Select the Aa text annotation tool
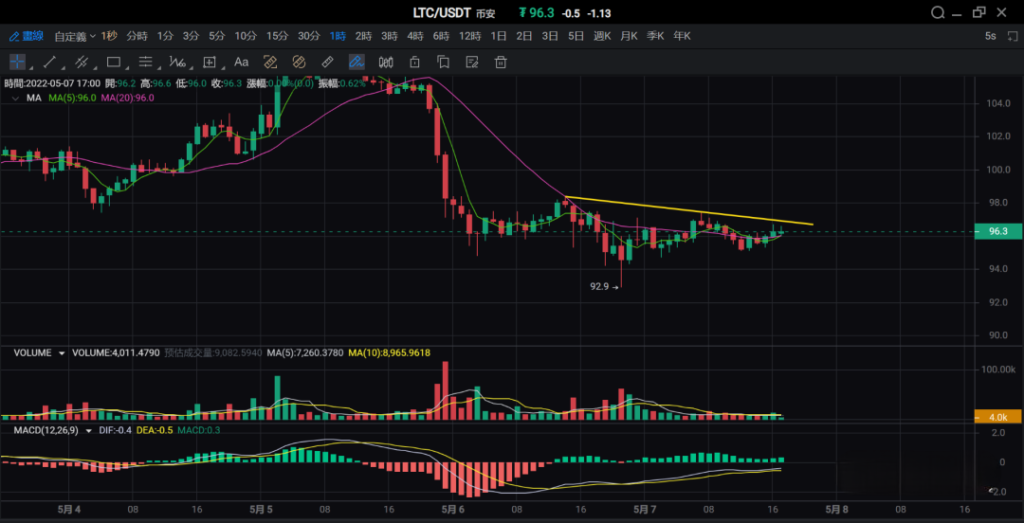This screenshot has height=523, width=1024. click(x=241, y=62)
